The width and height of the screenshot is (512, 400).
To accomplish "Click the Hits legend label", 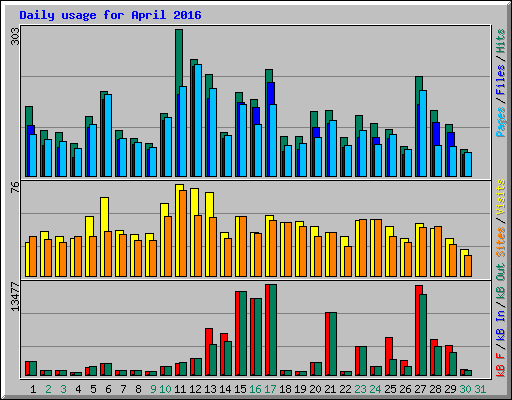I will click(x=500, y=41).
